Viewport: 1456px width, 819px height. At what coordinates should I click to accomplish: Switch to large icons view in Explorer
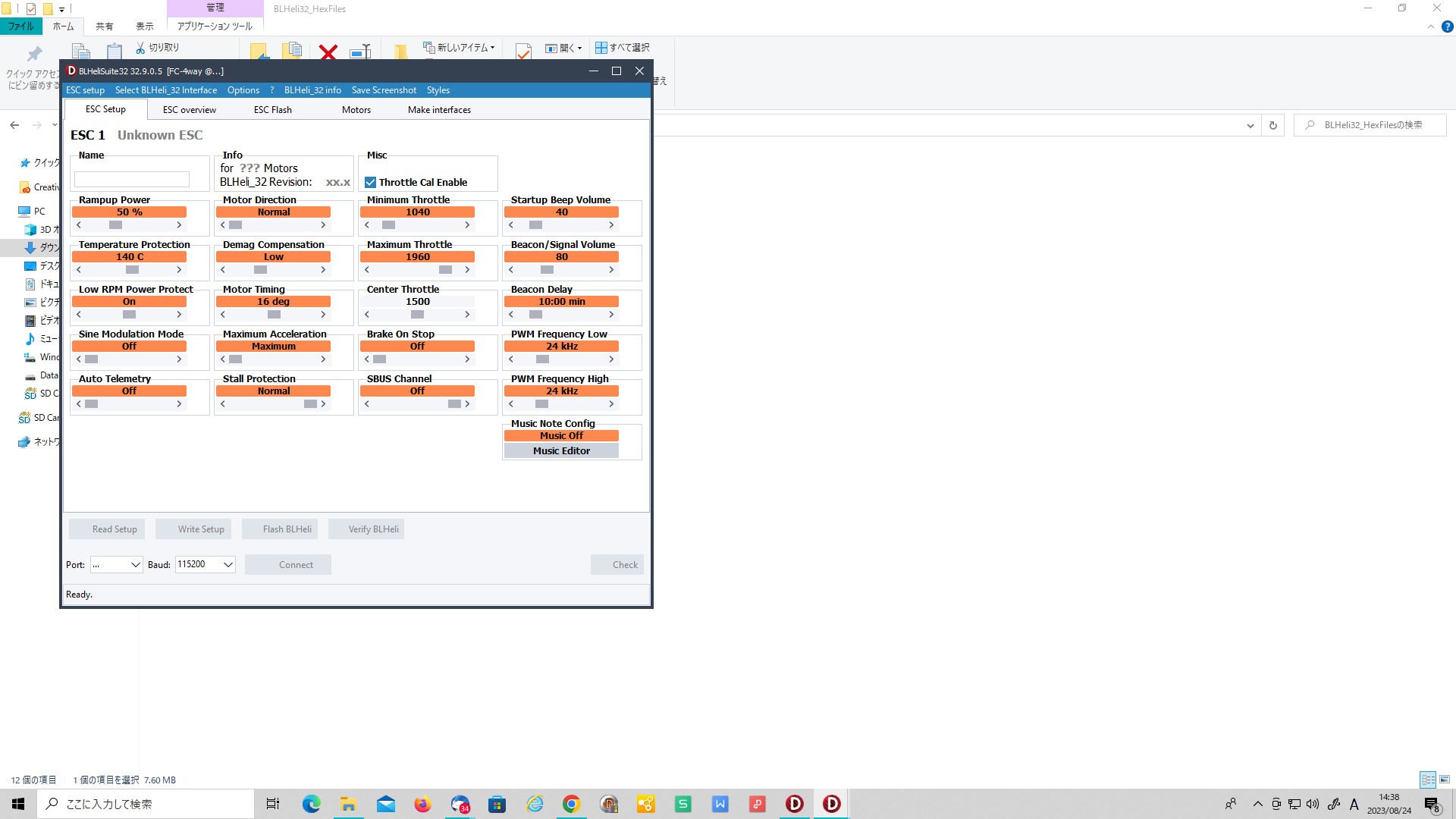(1445, 780)
